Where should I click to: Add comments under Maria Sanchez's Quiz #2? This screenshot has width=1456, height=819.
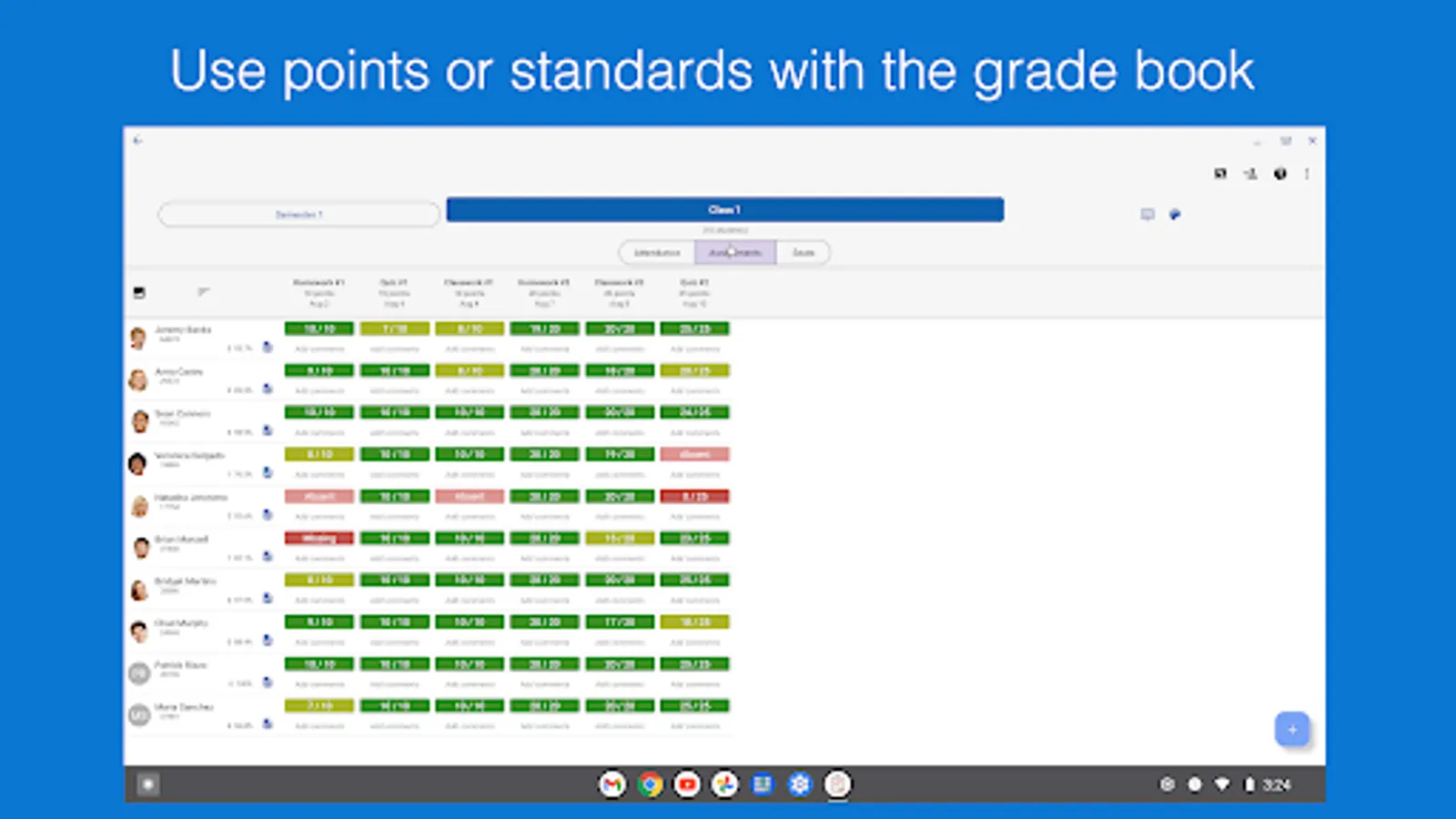[694, 725]
